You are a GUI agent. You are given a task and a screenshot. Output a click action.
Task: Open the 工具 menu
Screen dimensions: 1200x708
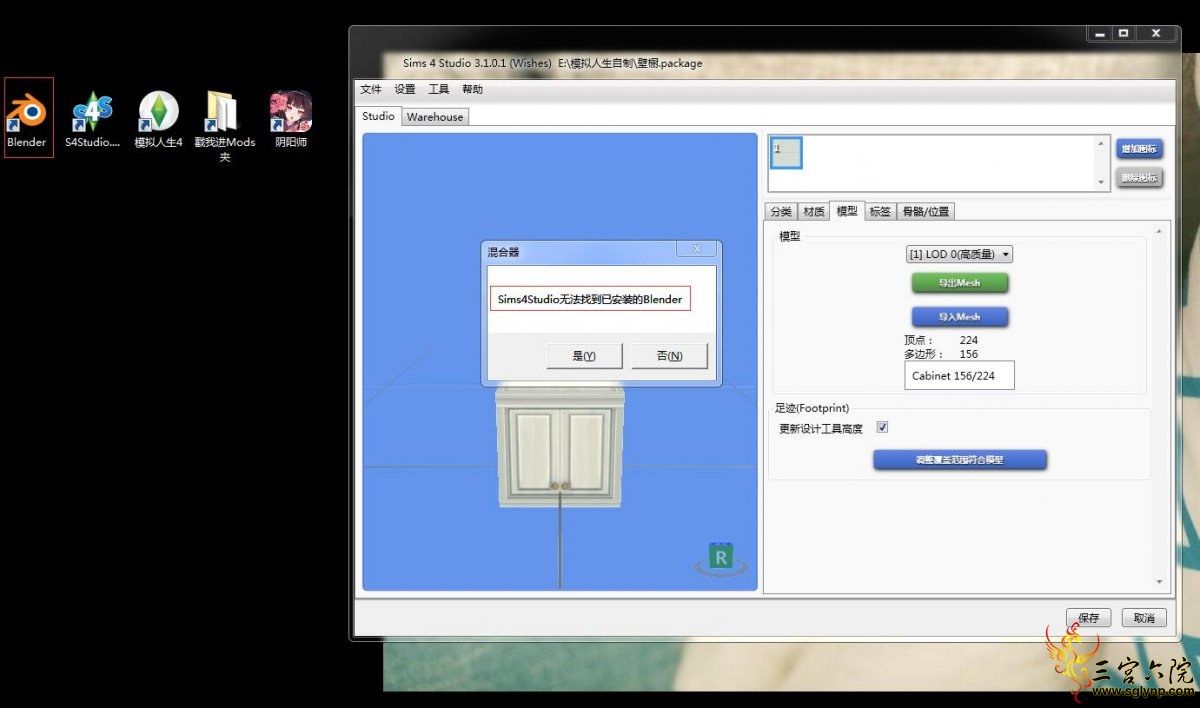pyautogui.click(x=438, y=89)
